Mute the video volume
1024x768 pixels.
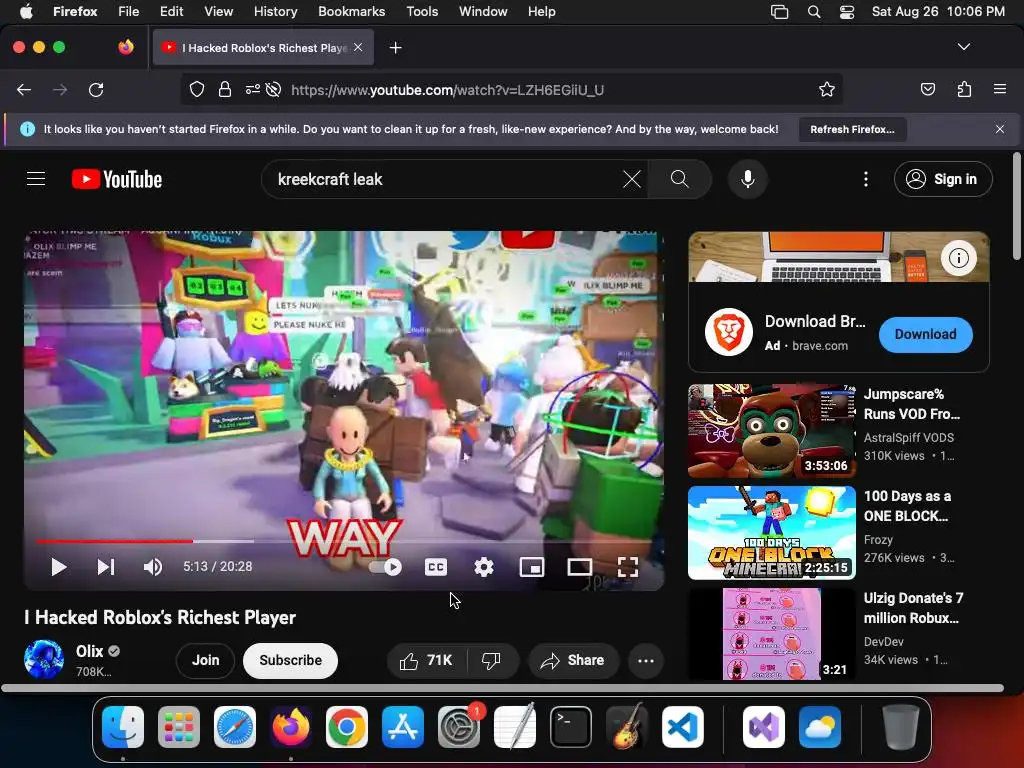pyautogui.click(x=152, y=567)
